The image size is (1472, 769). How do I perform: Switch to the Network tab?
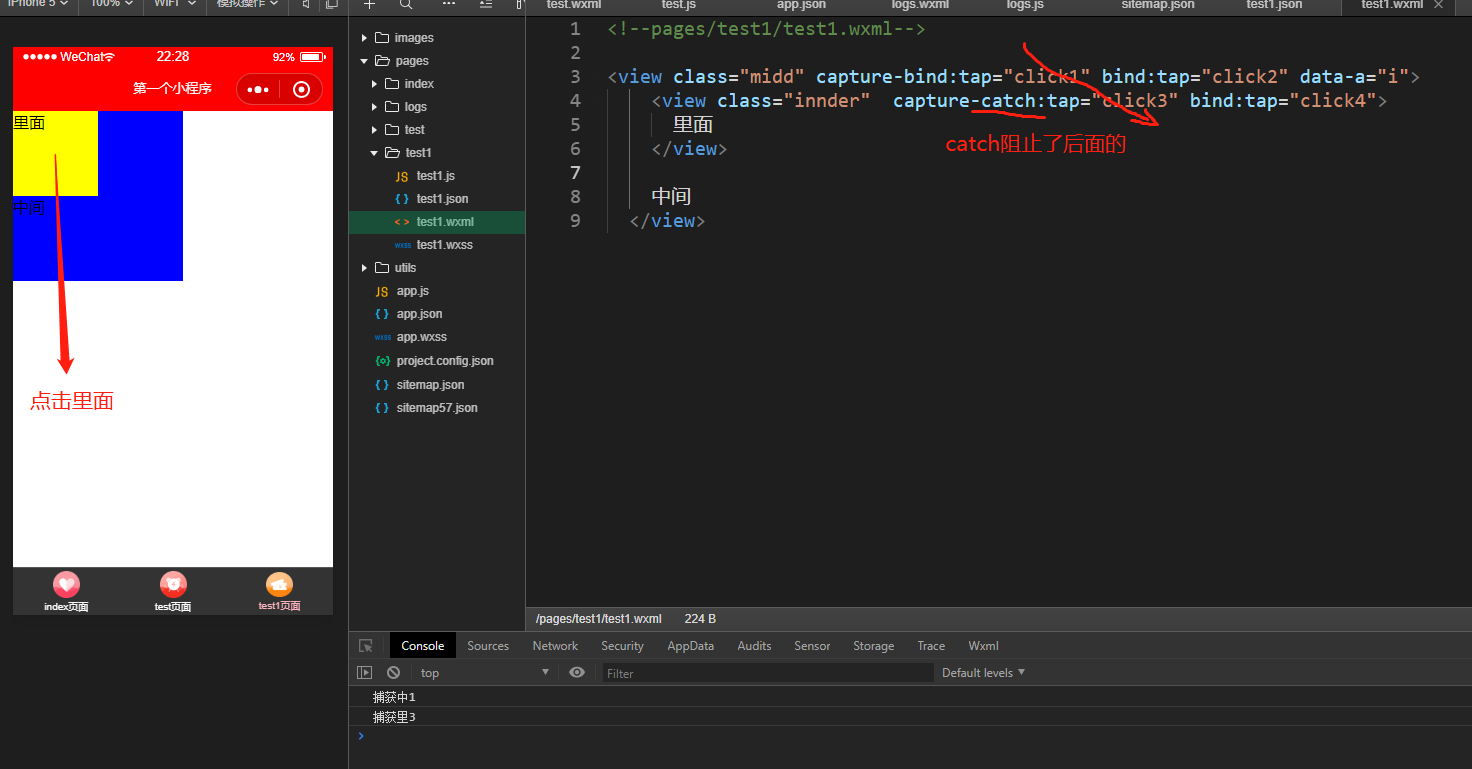(555, 646)
